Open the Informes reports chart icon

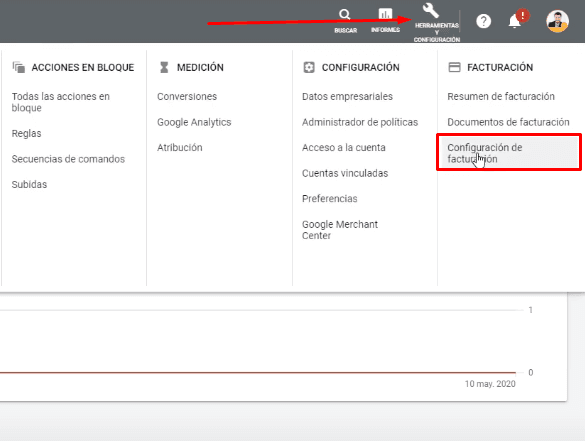(385, 14)
